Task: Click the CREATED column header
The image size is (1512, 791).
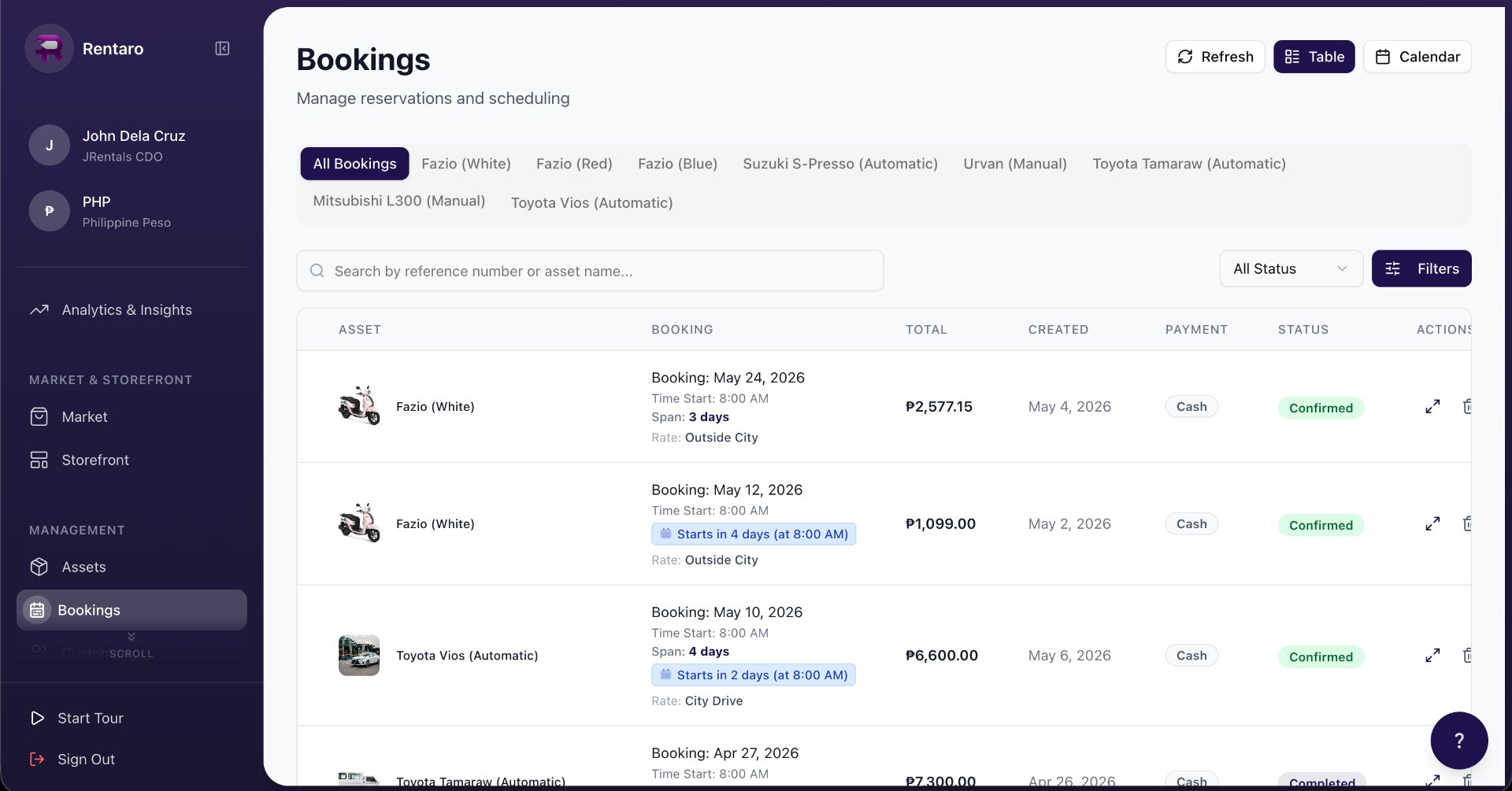Action: click(x=1058, y=330)
